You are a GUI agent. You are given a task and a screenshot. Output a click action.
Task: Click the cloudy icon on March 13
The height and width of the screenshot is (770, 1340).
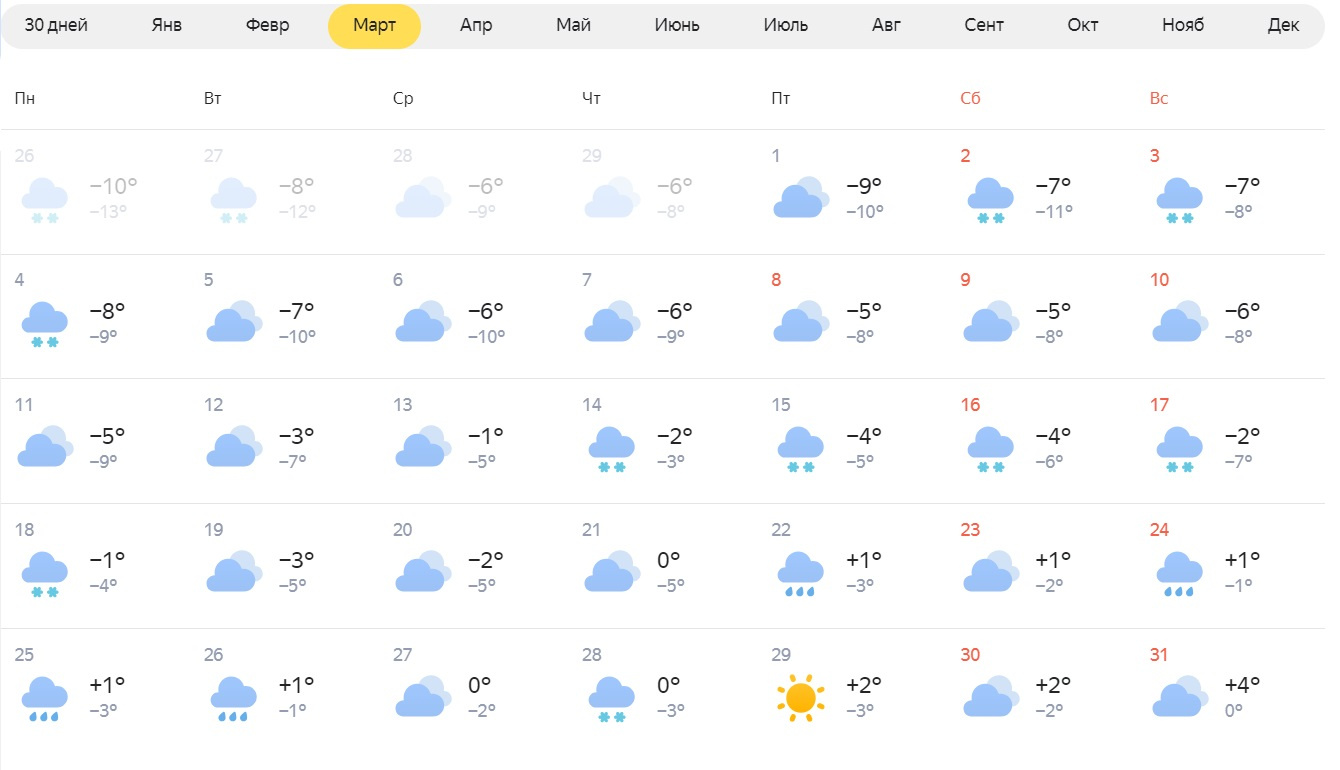pos(421,447)
